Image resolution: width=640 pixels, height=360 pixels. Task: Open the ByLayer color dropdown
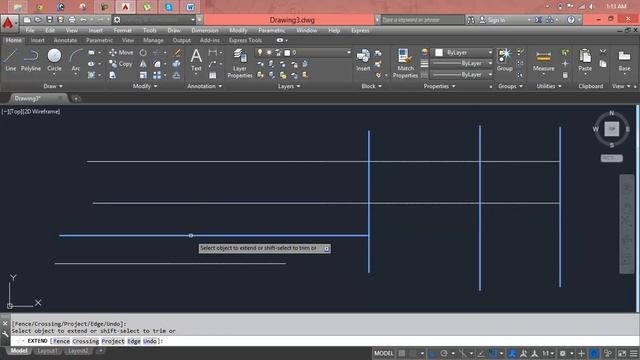click(x=490, y=53)
